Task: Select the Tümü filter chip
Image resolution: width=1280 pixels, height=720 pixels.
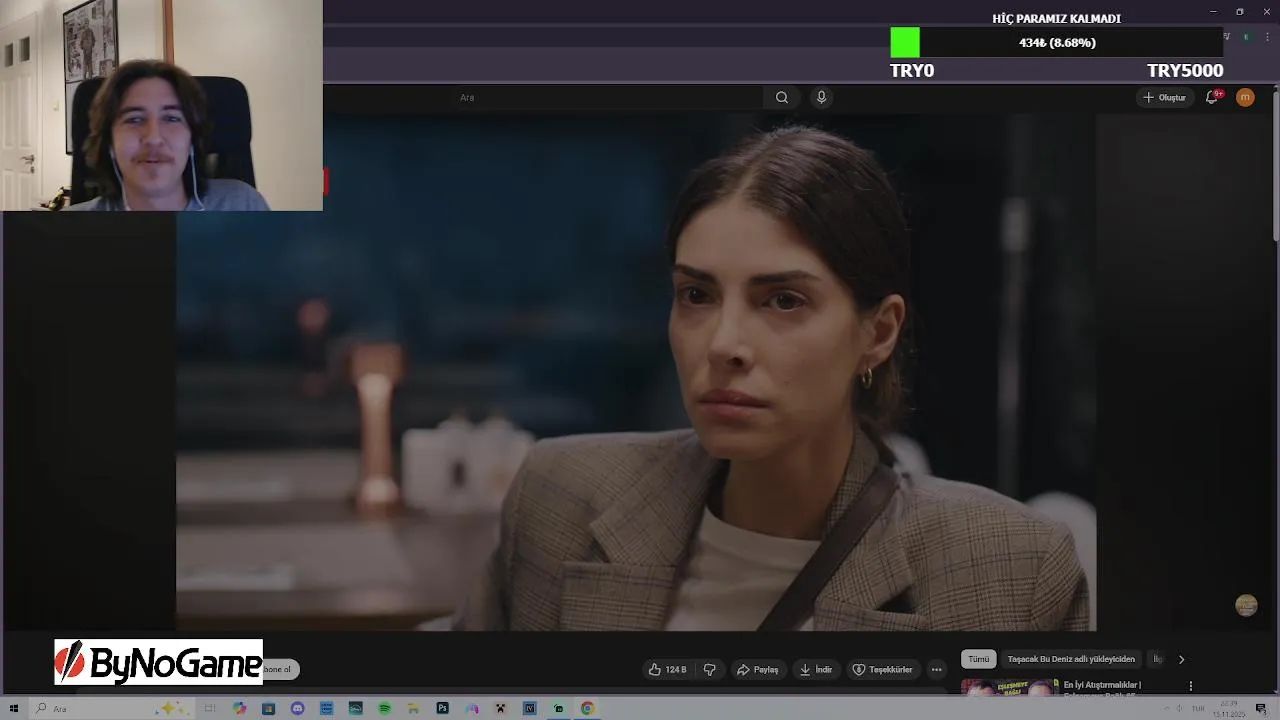Action: point(978,659)
